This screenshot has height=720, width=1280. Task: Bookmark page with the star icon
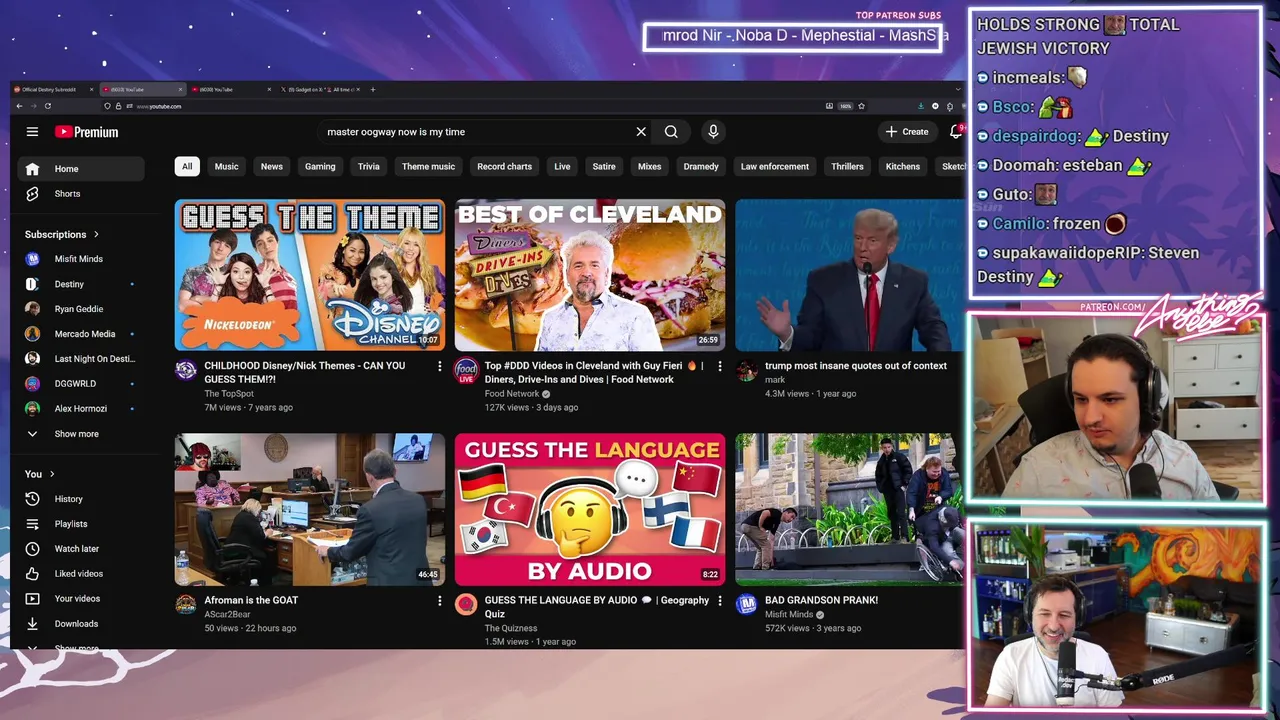[x=861, y=106]
